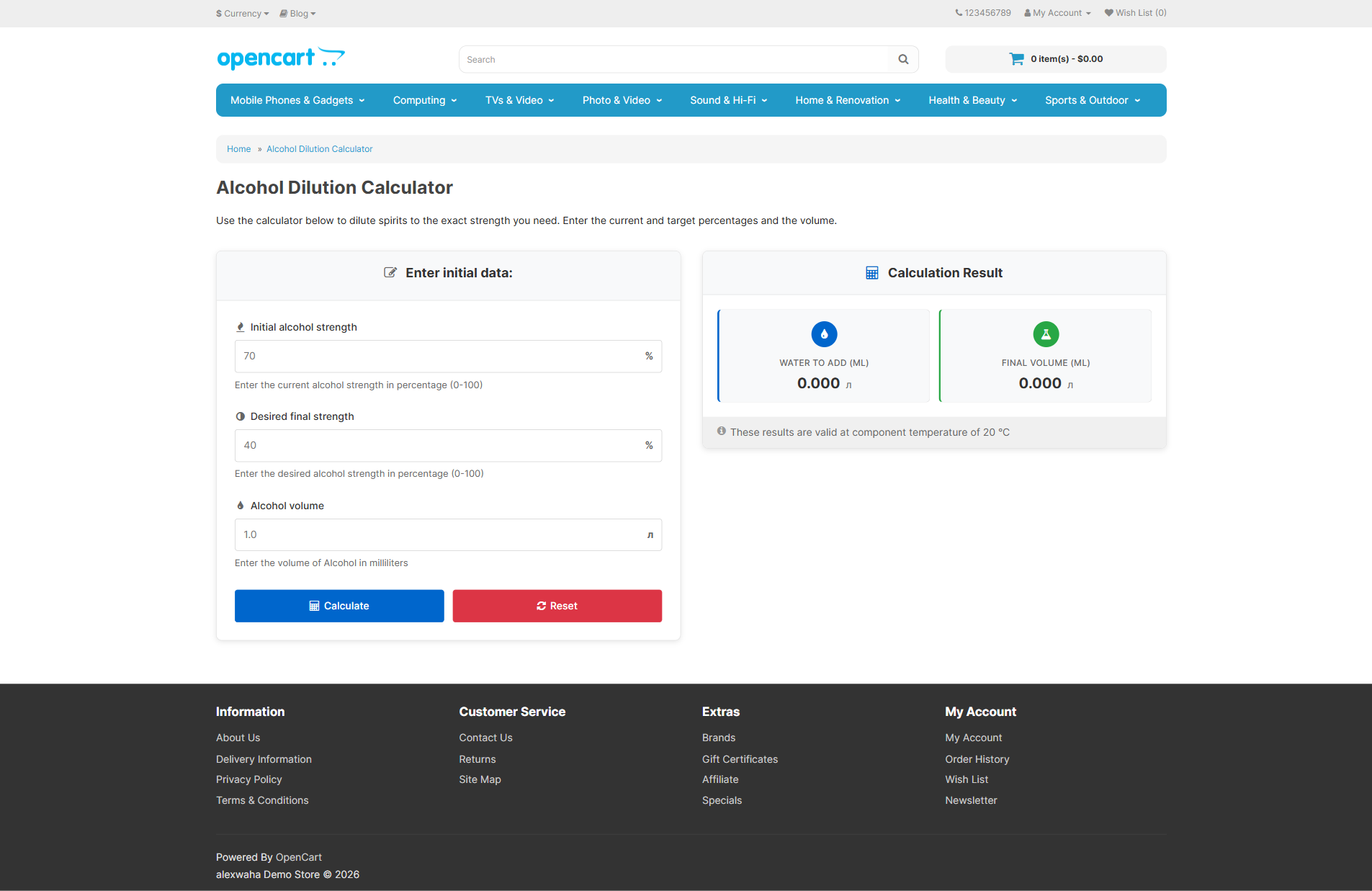Open the Health & Beauty menu
The image size is (1372, 891).
973,100
